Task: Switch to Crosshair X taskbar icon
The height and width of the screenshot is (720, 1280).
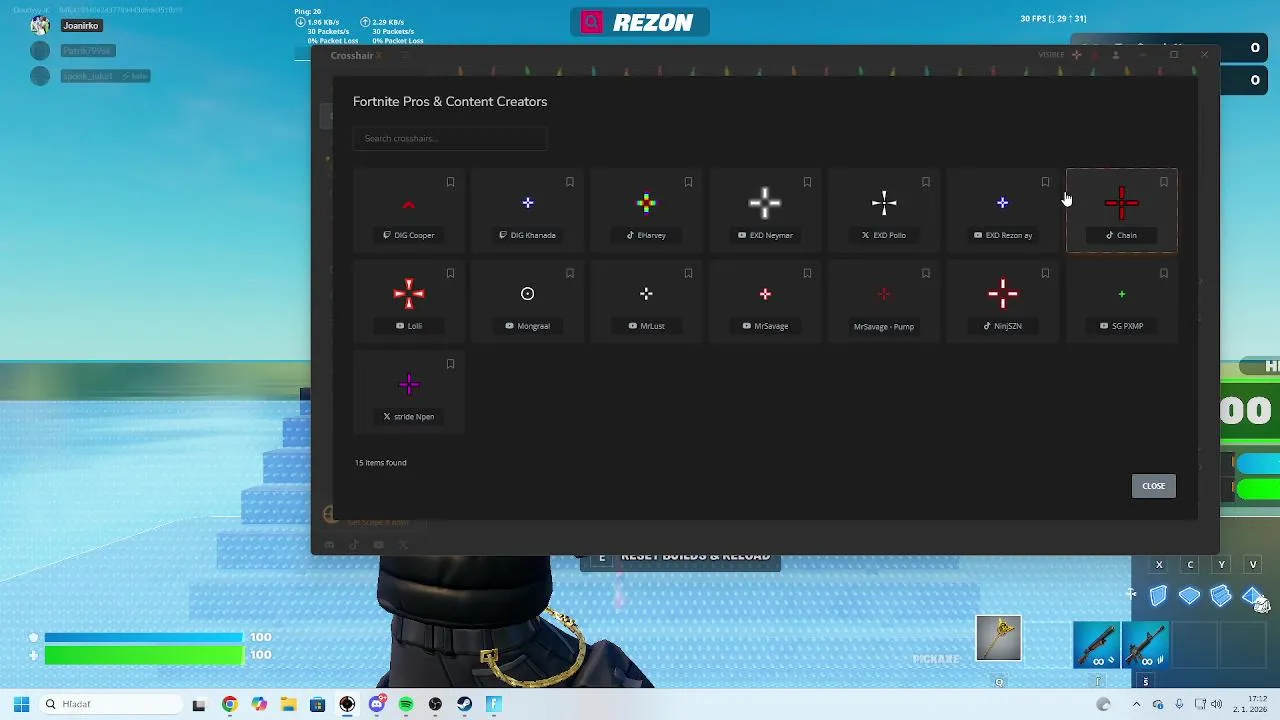Action: [347, 704]
